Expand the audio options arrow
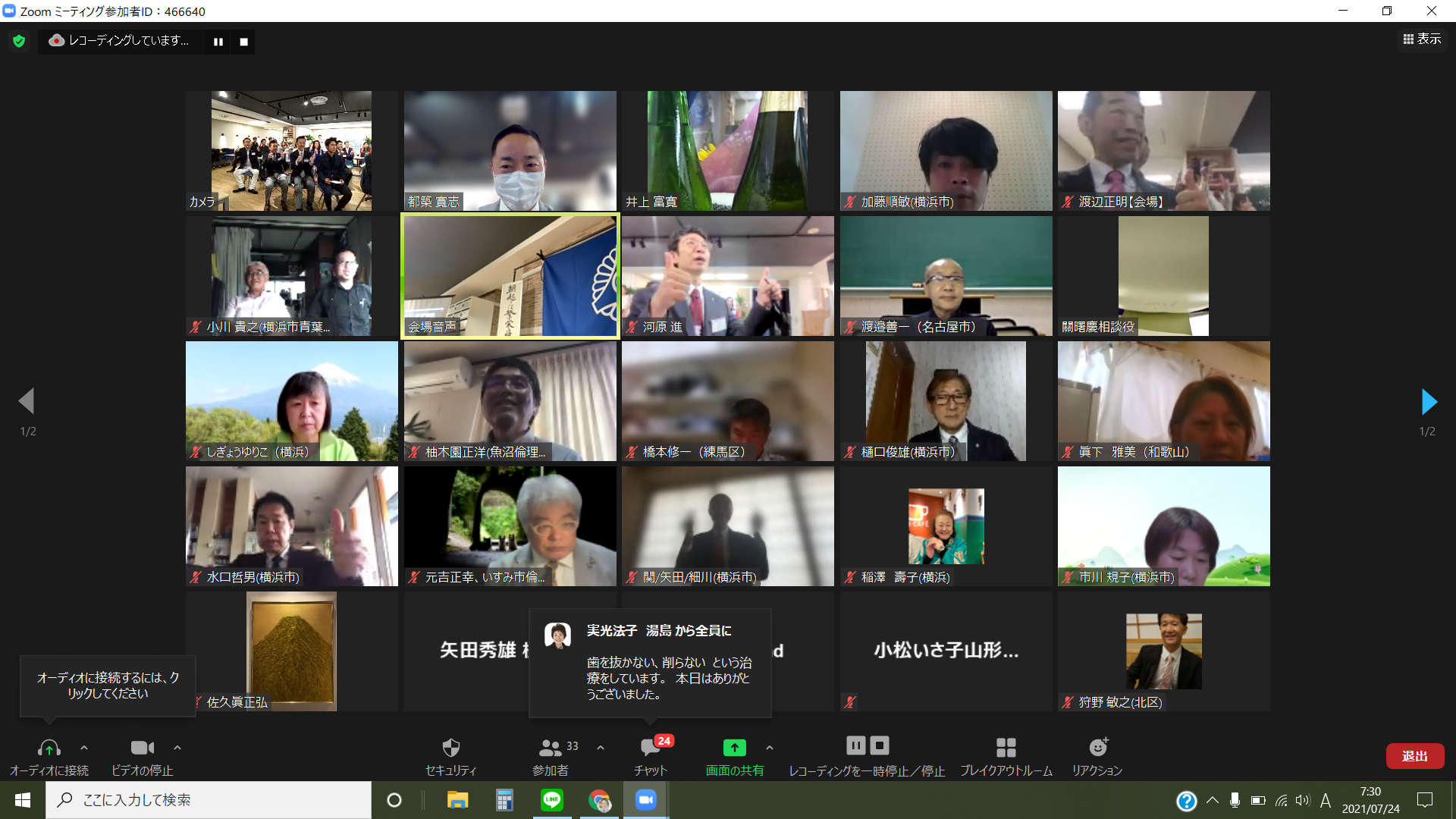 coord(84,748)
